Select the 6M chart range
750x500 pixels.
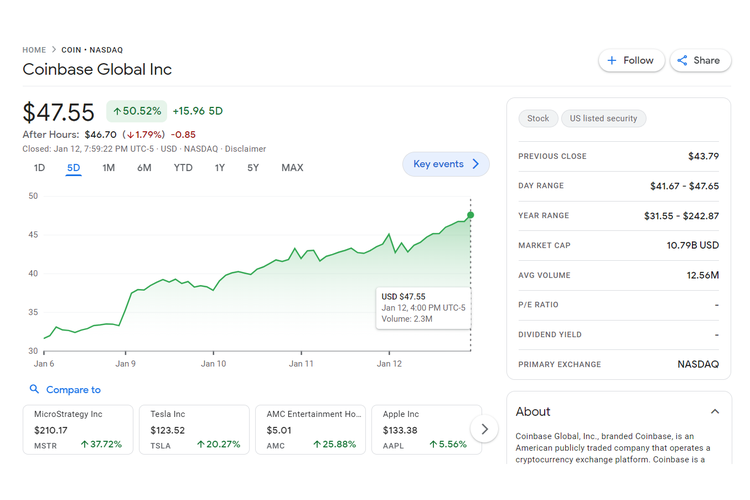tap(144, 168)
